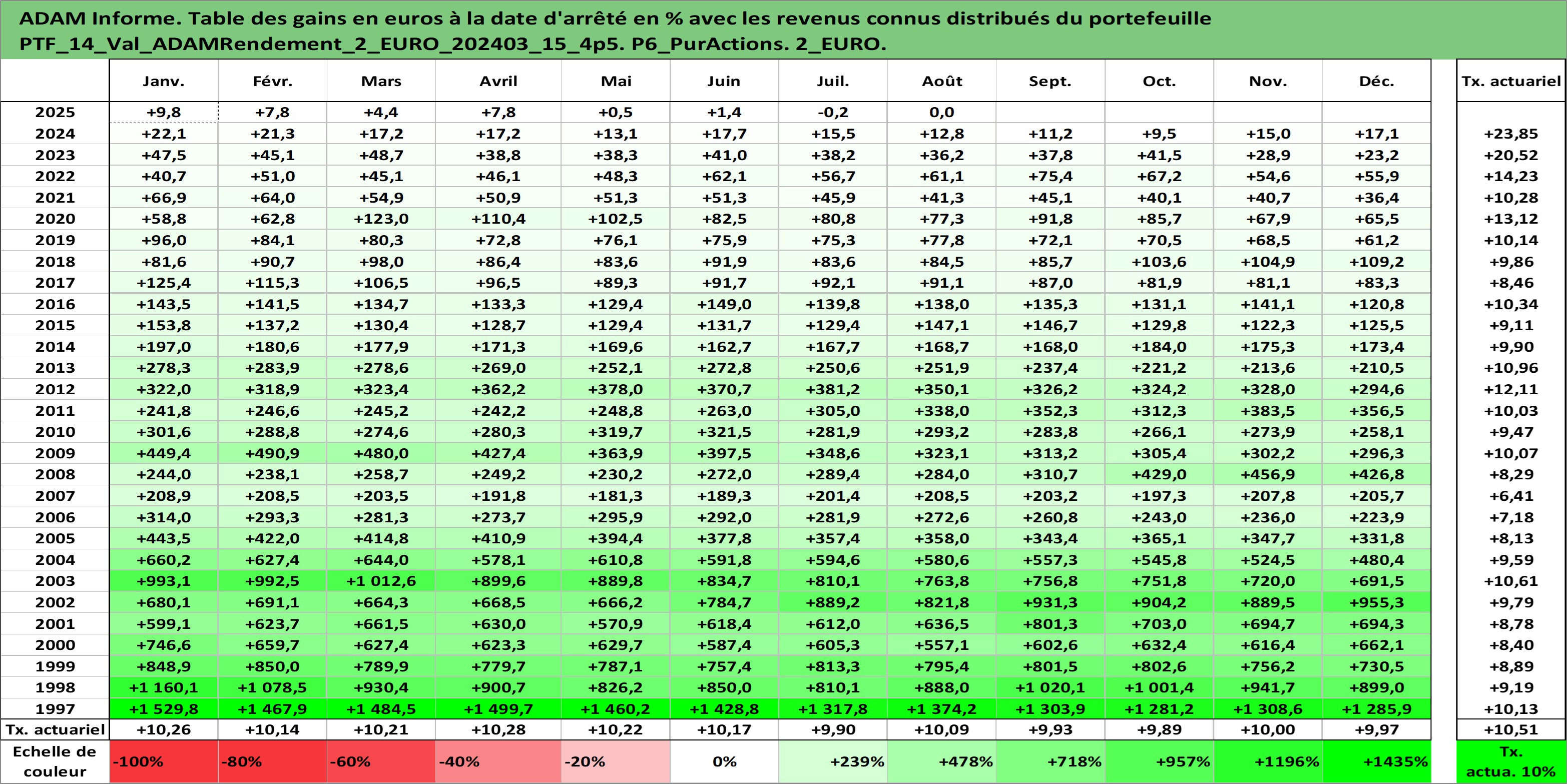This screenshot has width=1567, height=784.
Task: Select the 2020 row label
Action: pos(55,218)
